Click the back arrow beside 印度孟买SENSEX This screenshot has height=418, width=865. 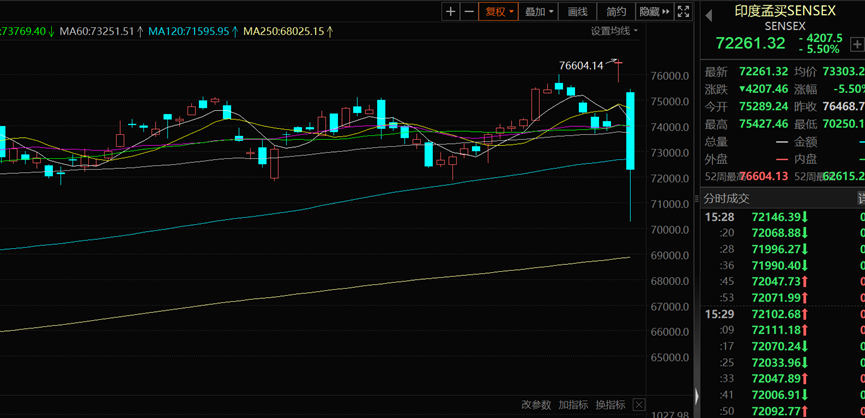click(x=709, y=16)
